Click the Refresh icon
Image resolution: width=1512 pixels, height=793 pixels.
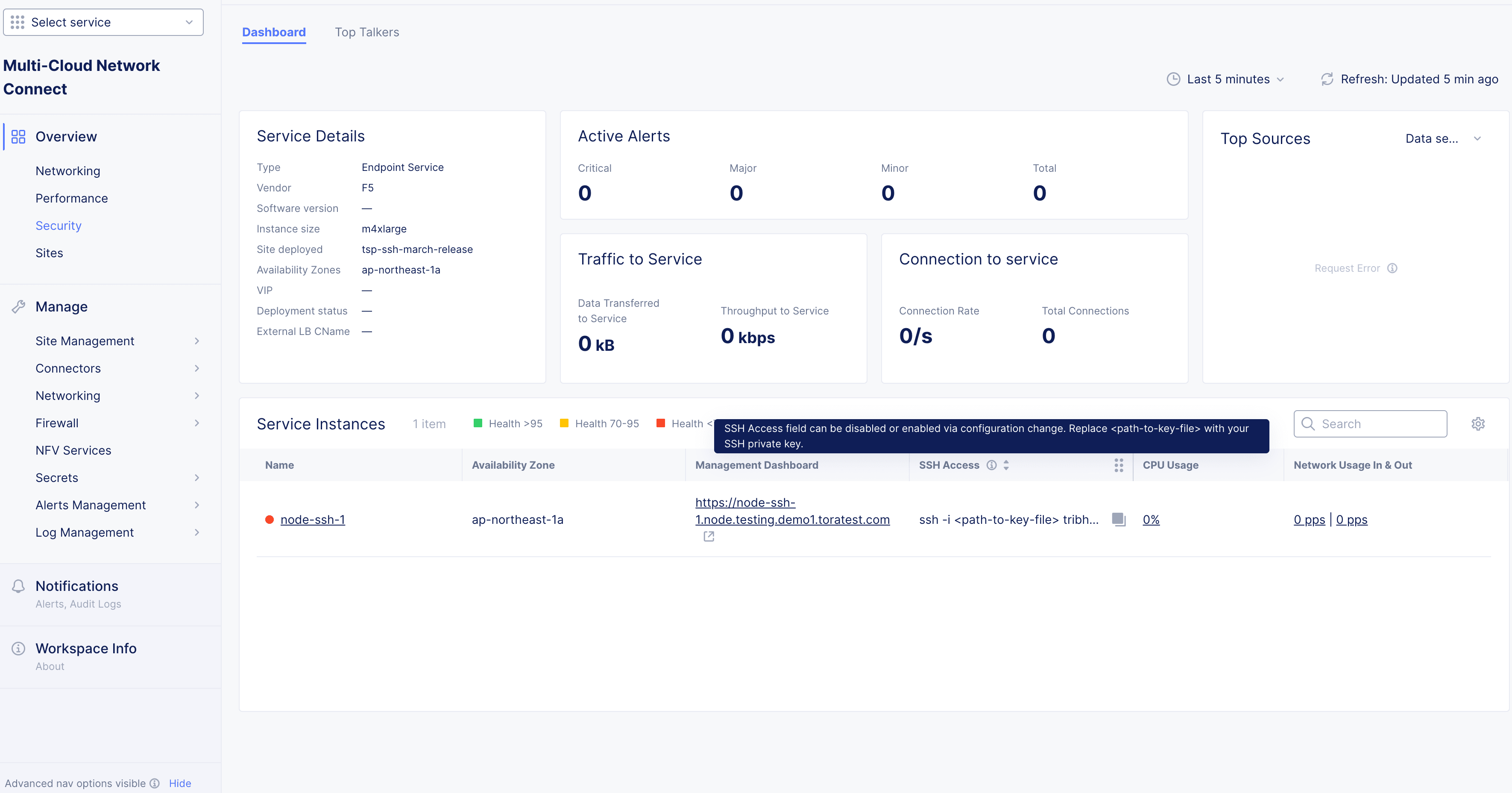click(1327, 79)
